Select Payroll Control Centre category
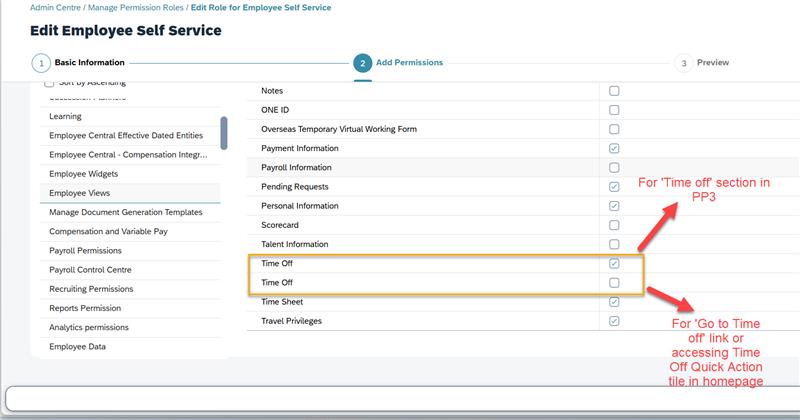The height and width of the screenshot is (420, 800). (x=130, y=269)
